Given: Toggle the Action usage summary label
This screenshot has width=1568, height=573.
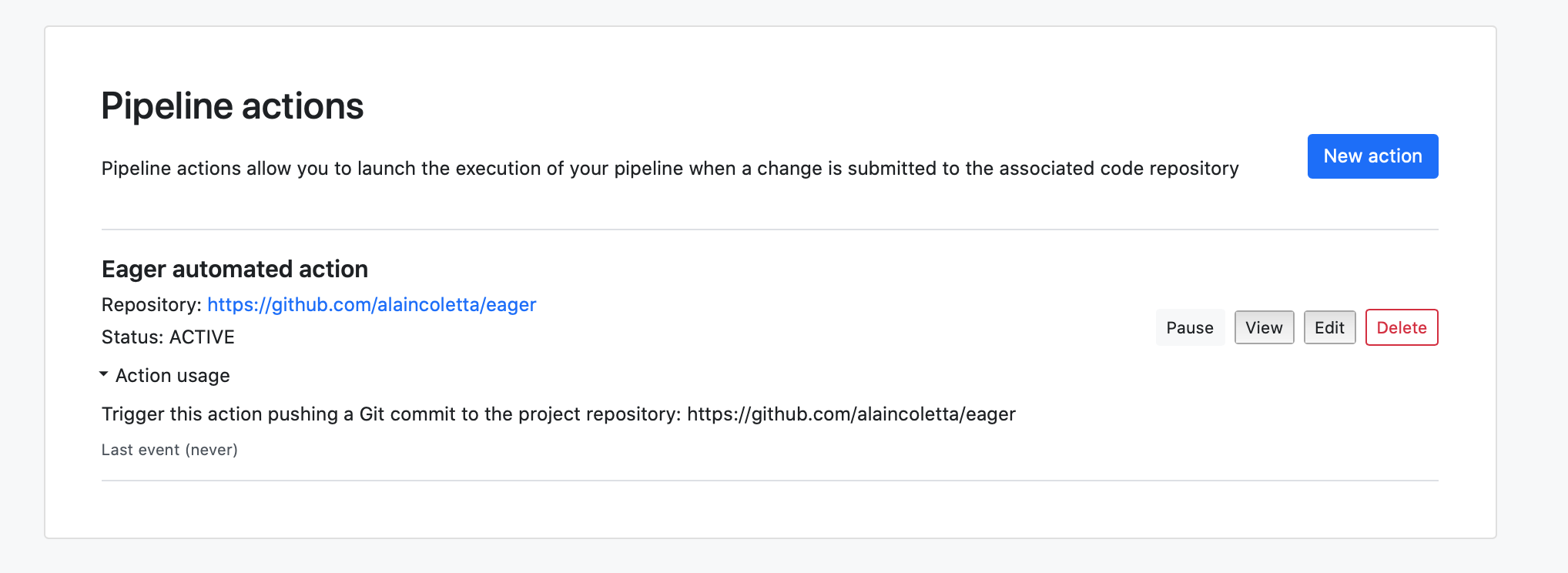Looking at the screenshot, I should [173, 375].
